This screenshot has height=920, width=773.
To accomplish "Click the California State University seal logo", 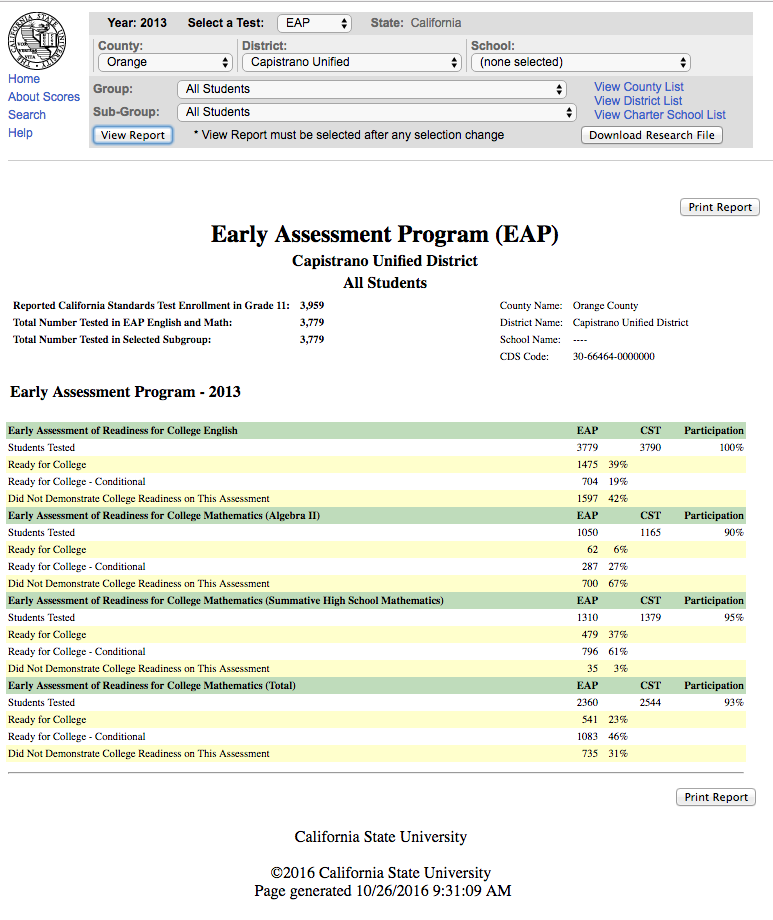I will pos(36,40).
